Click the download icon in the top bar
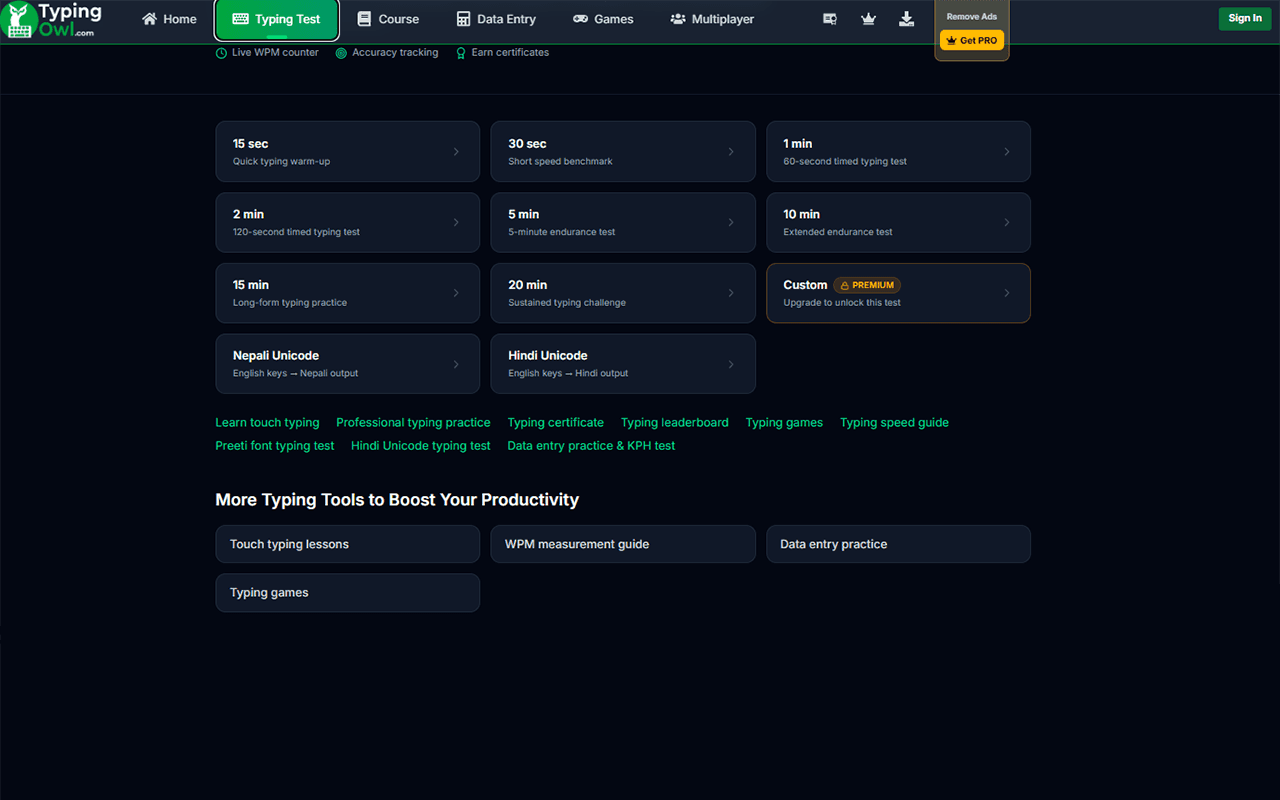This screenshot has width=1280, height=800. point(906,19)
